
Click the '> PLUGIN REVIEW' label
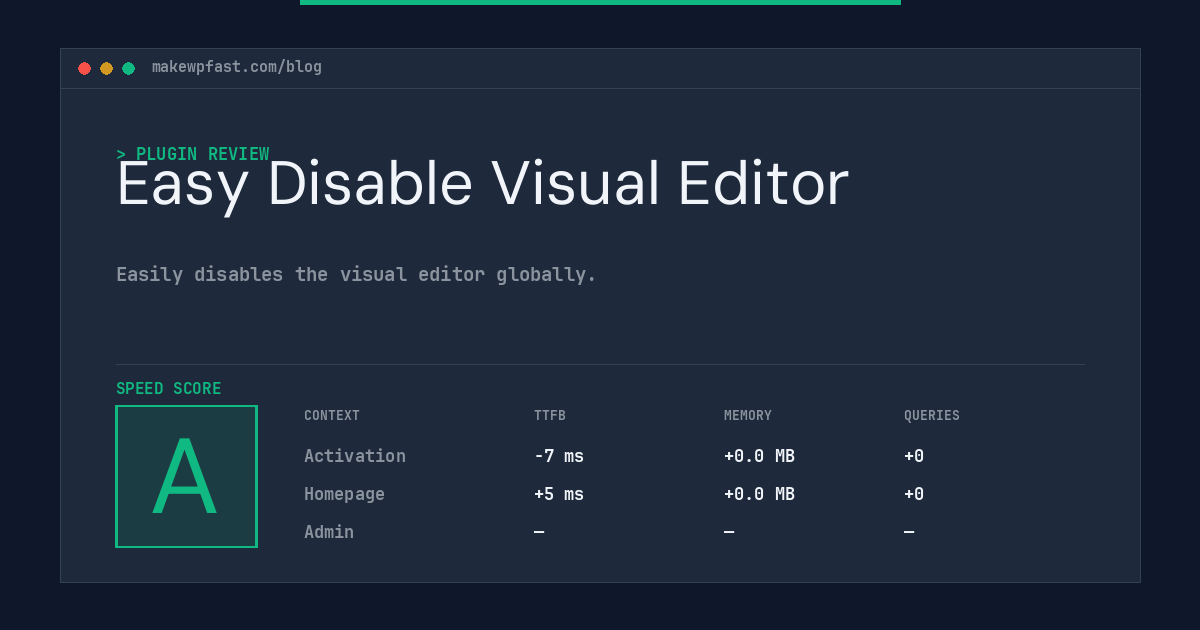tap(193, 154)
